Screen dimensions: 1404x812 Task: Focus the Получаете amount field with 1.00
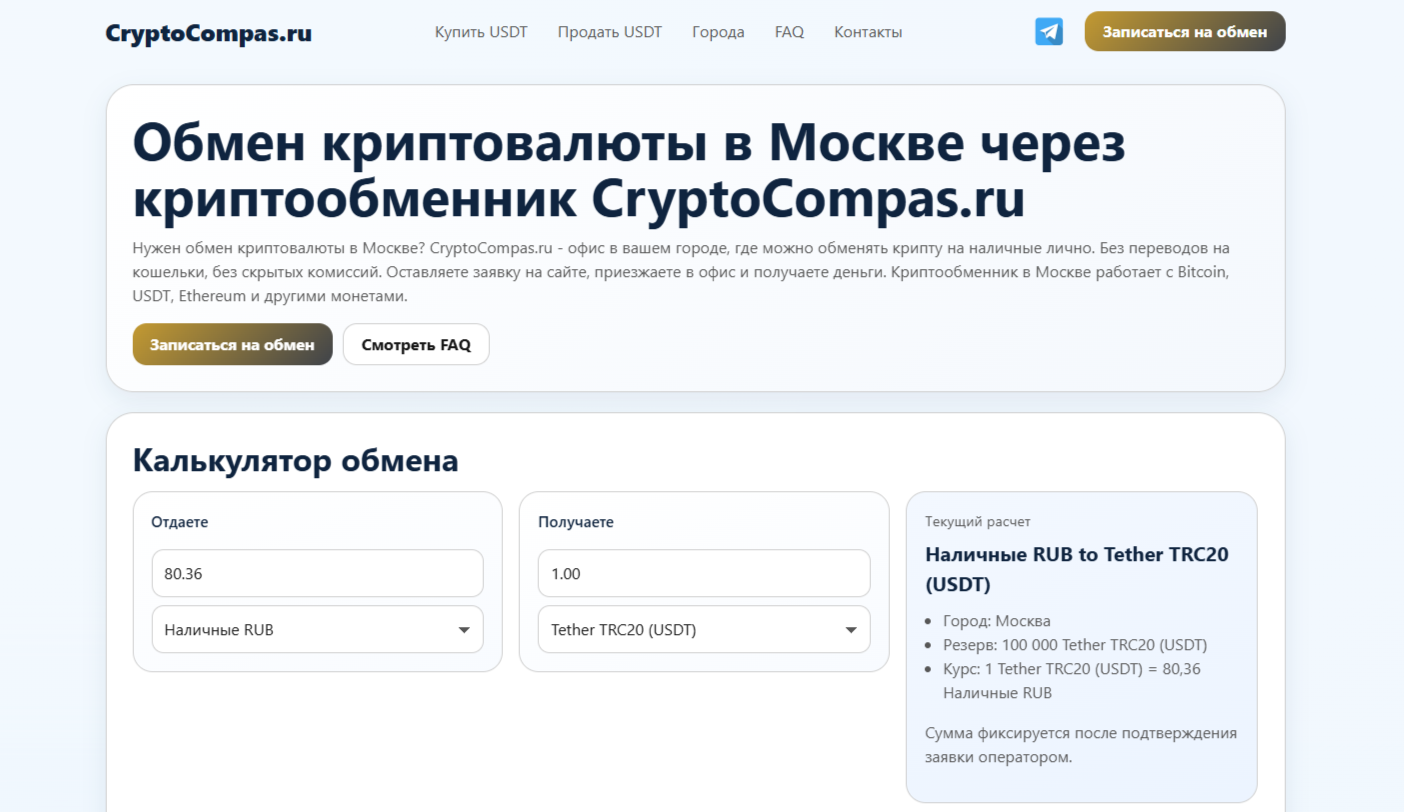pos(704,573)
